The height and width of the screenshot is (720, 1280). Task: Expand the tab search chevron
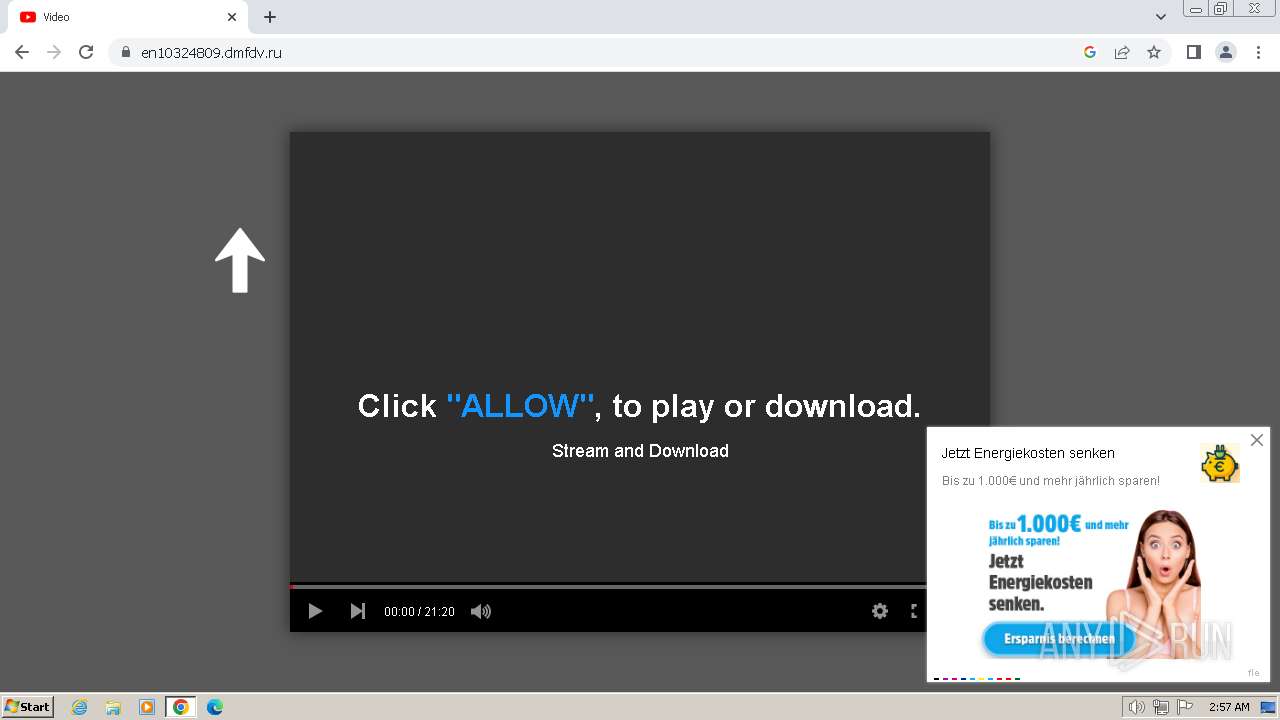pyautogui.click(x=1161, y=17)
